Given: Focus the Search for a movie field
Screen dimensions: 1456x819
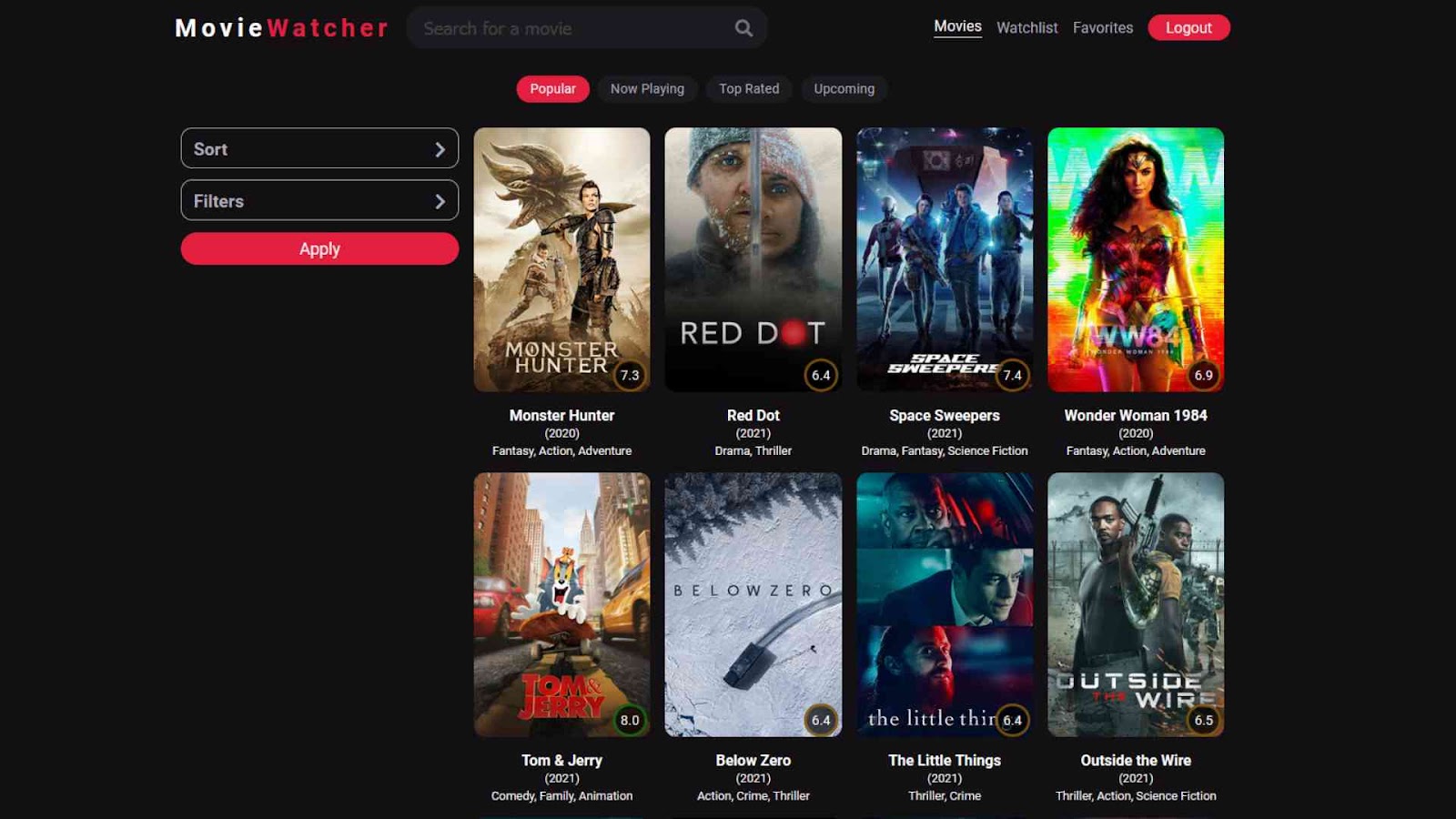Looking at the screenshot, I should coord(587,28).
